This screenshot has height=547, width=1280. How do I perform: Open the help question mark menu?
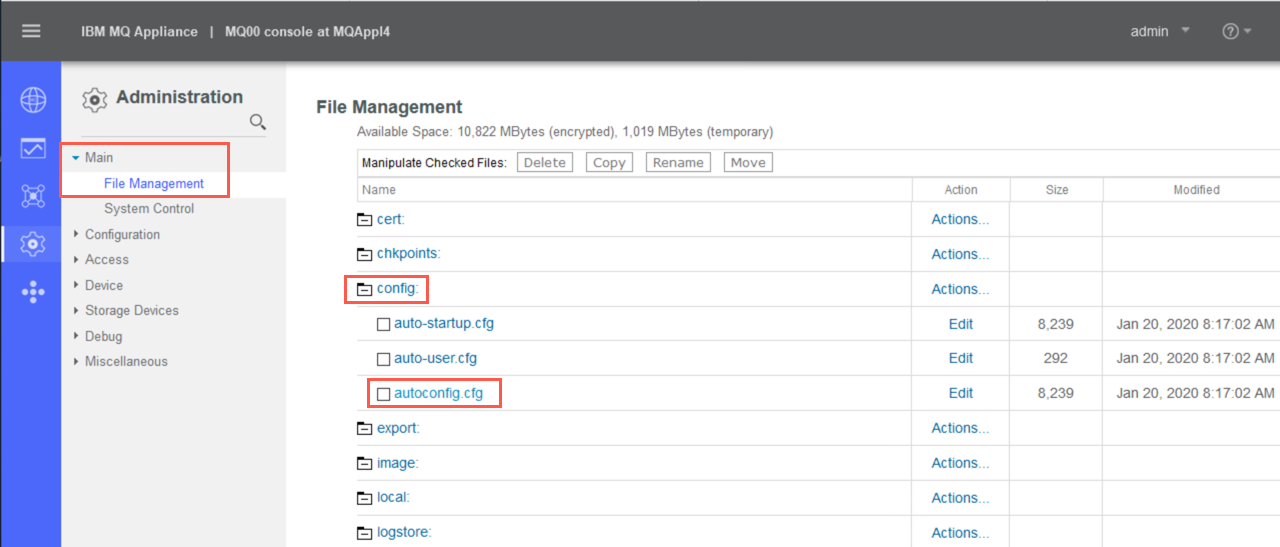[x=1236, y=31]
